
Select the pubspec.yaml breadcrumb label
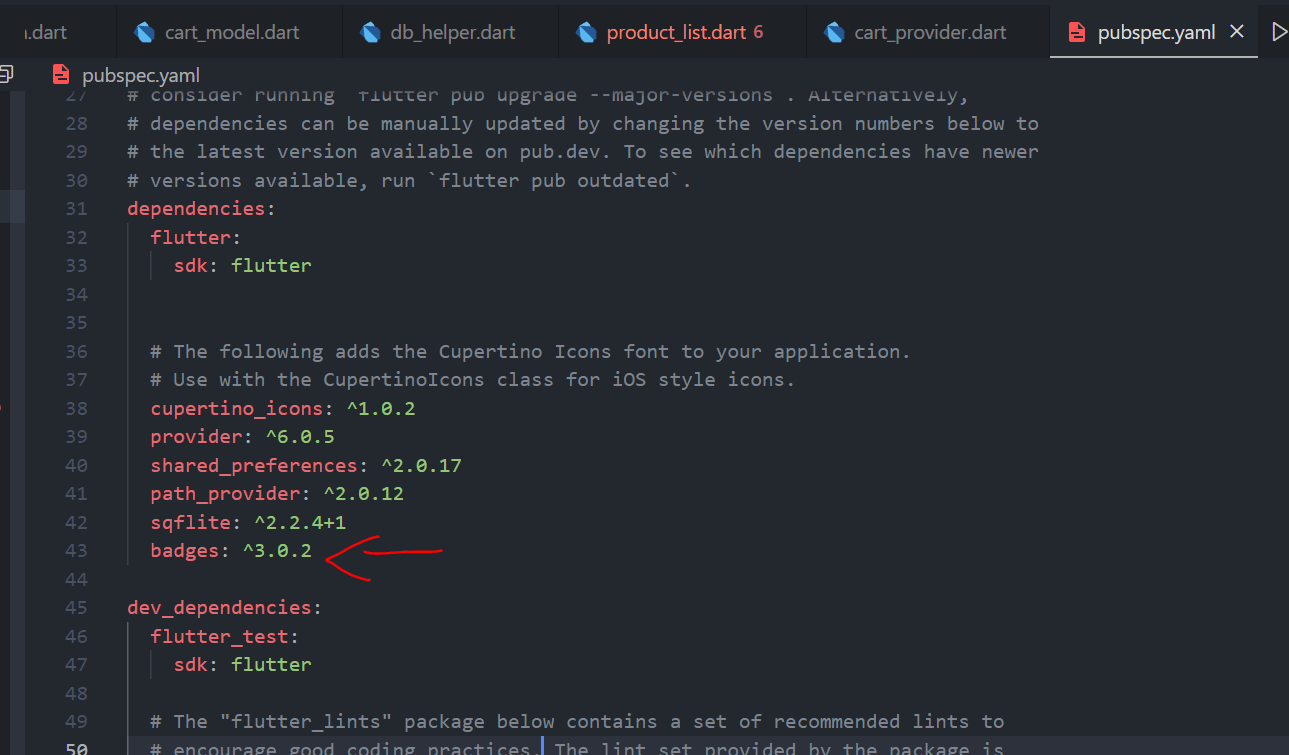(x=141, y=75)
